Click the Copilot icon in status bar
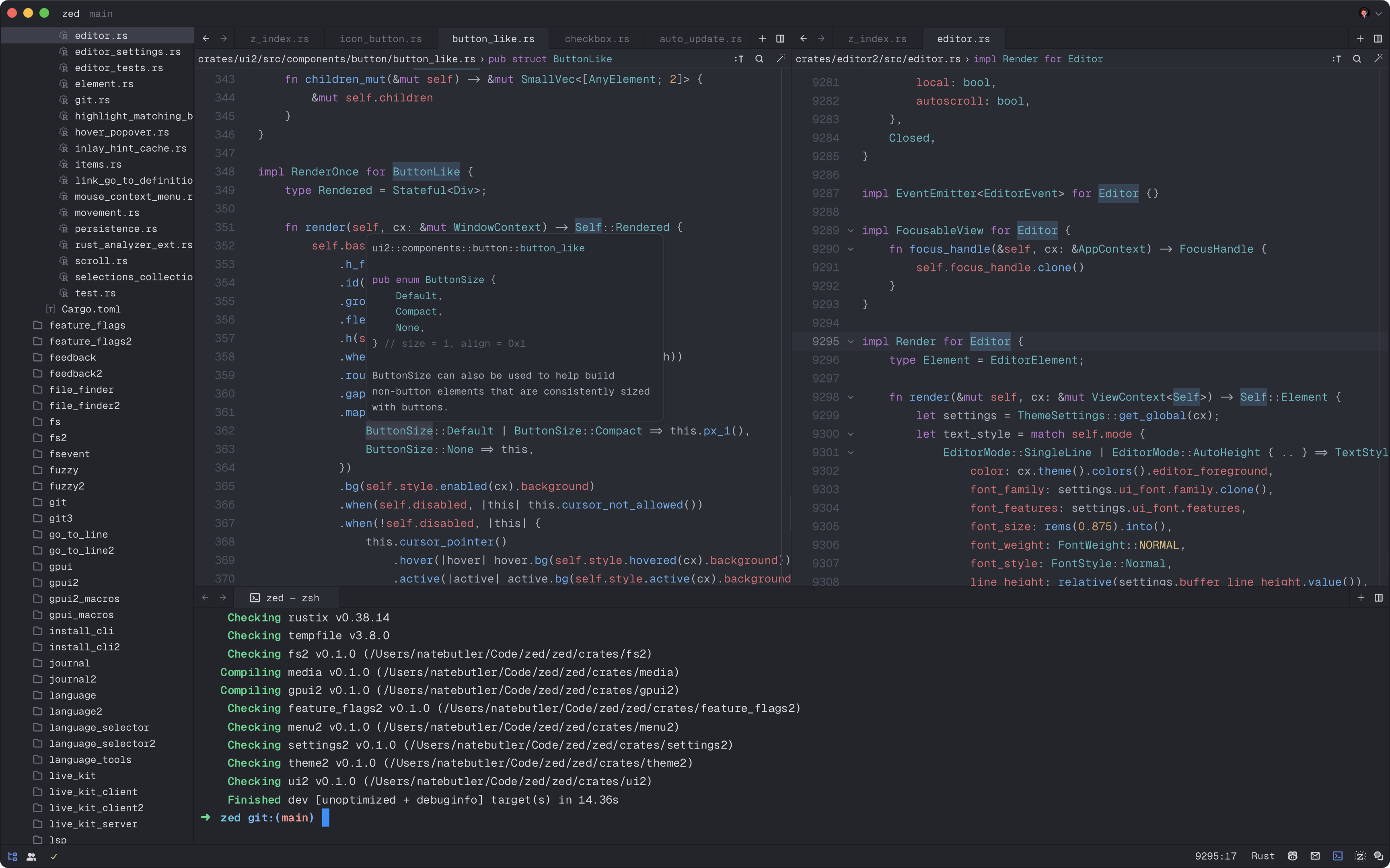This screenshot has height=868, width=1390. [x=1292, y=856]
